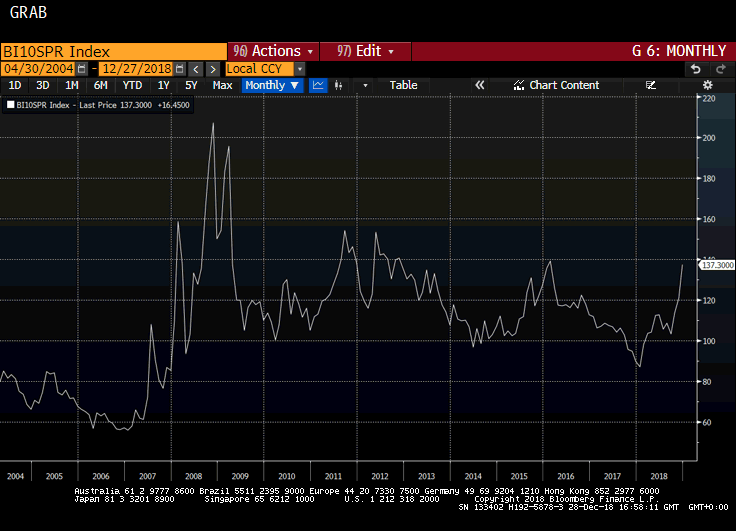The image size is (736, 531).
Task: Shift date range back with left arrow
Action: tap(196, 68)
